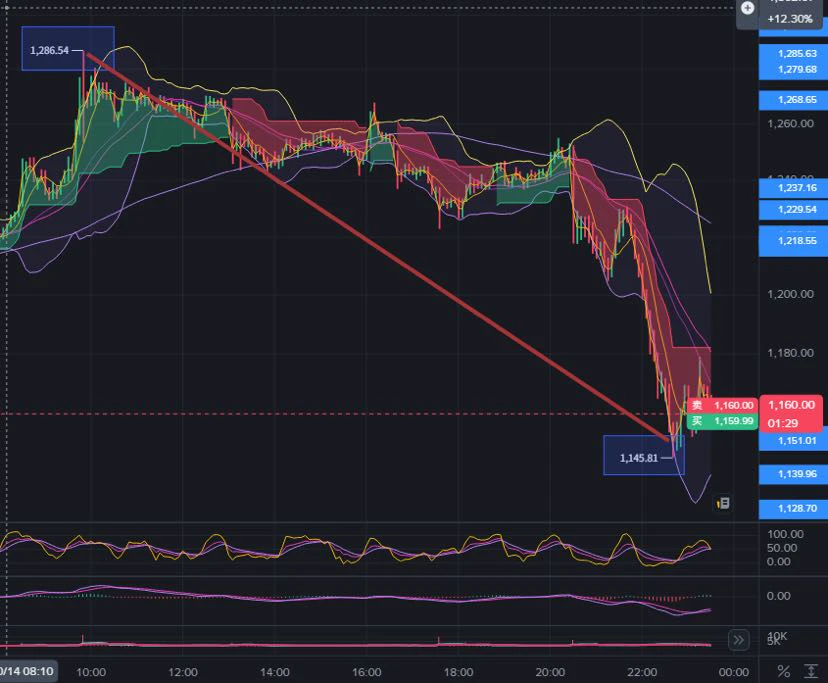Screen dimensions: 828x683
Task: Click the 20:00 time axis label
Action: click(x=550, y=672)
